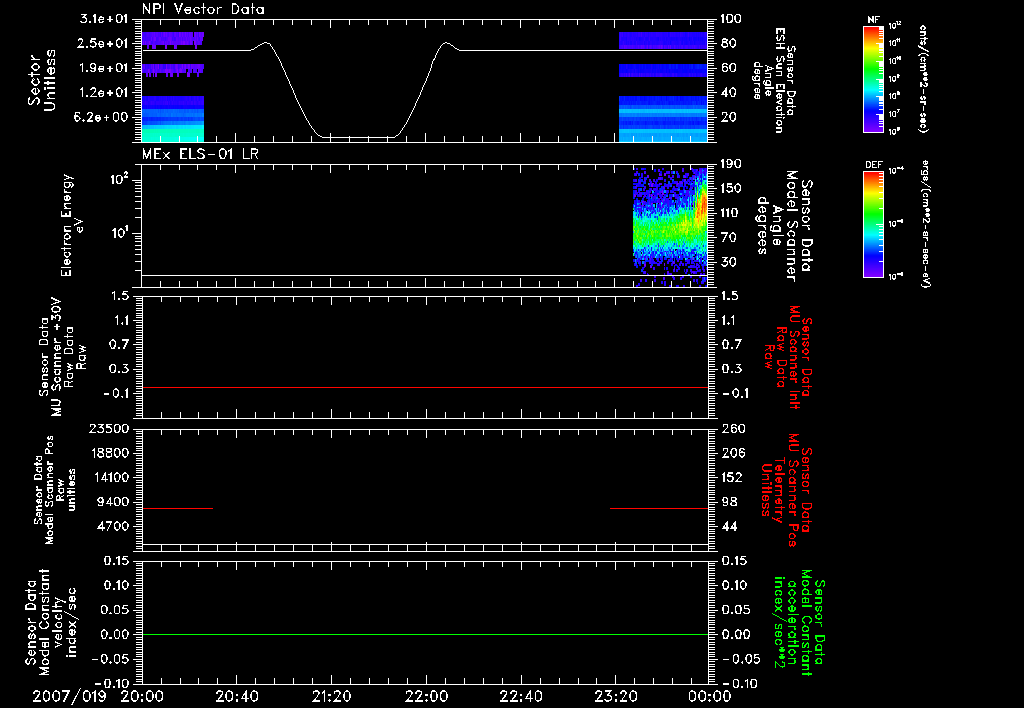Click the '1.9e+01' Sector axis value
Screen dimensions: 1024x708
click(x=103, y=68)
